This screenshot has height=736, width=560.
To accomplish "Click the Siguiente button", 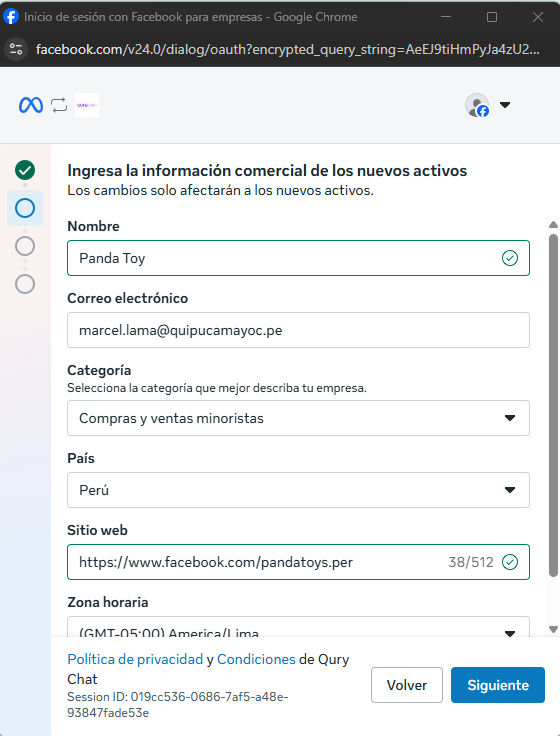I will tap(498, 685).
